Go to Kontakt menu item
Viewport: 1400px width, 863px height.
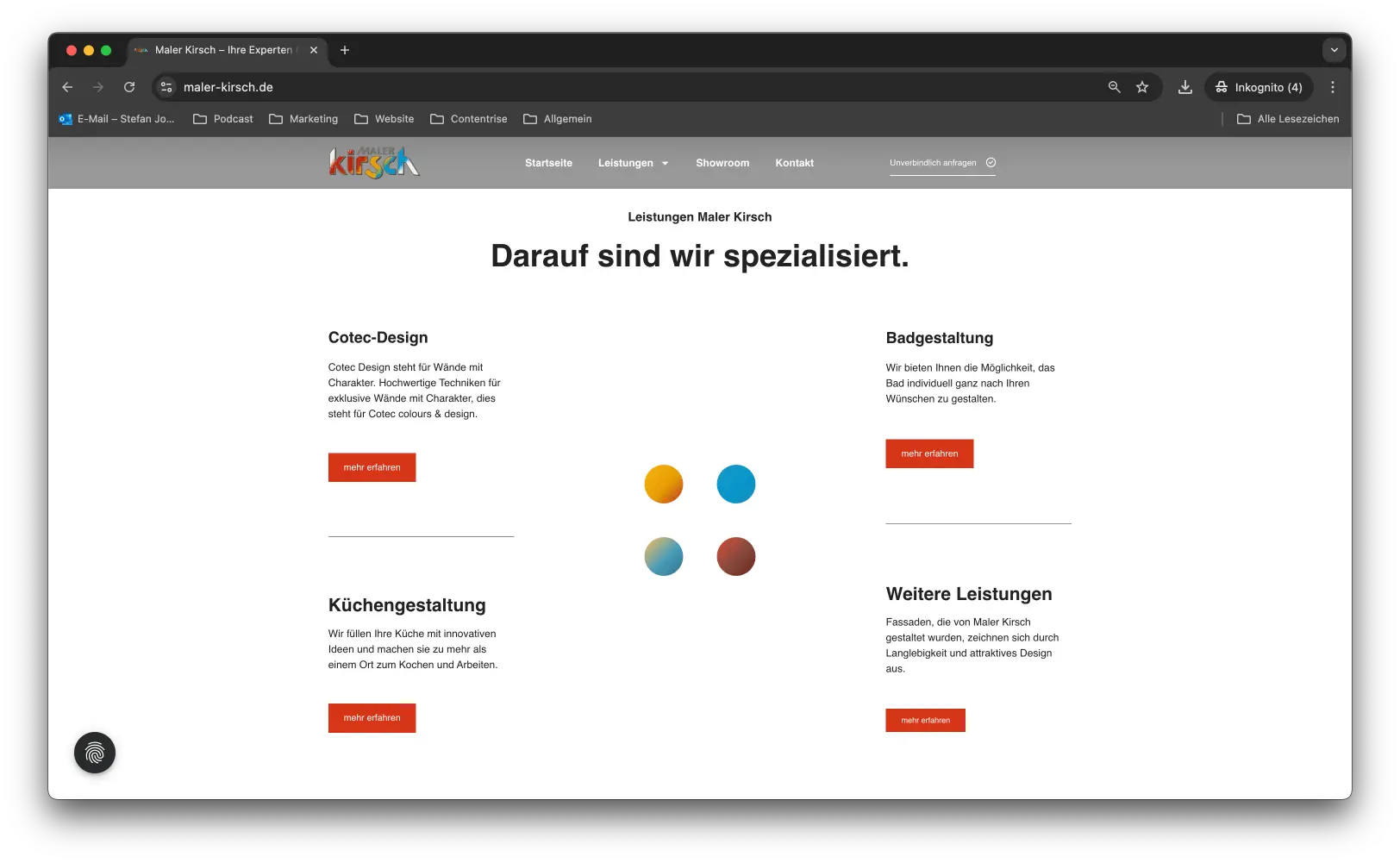click(794, 163)
